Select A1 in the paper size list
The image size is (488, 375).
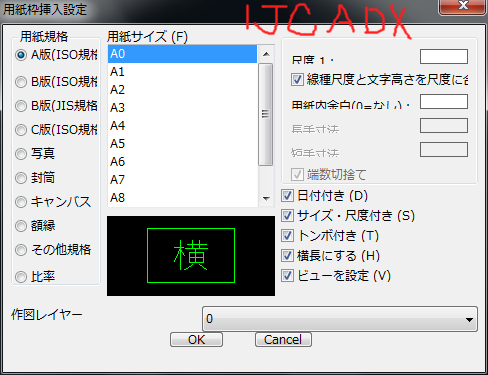point(182,72)
